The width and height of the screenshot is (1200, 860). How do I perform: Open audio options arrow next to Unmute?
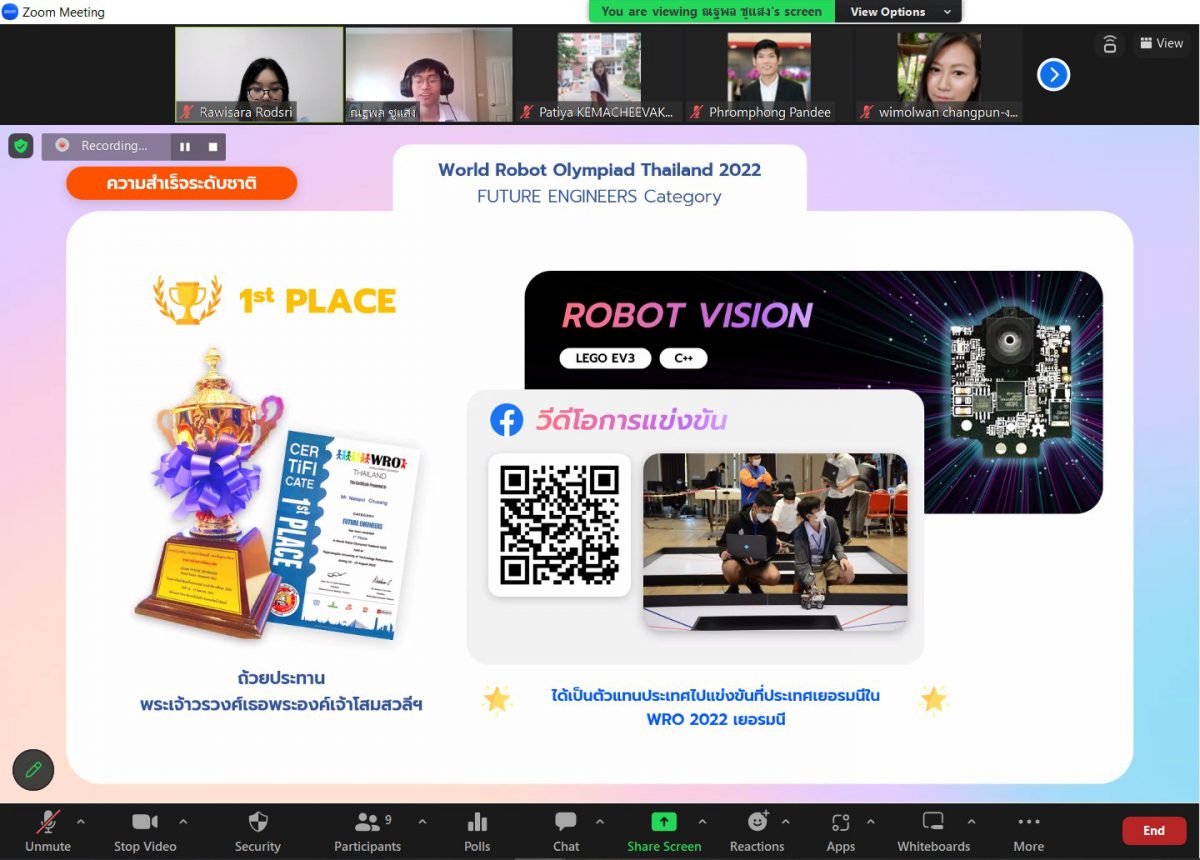(81, 822)
